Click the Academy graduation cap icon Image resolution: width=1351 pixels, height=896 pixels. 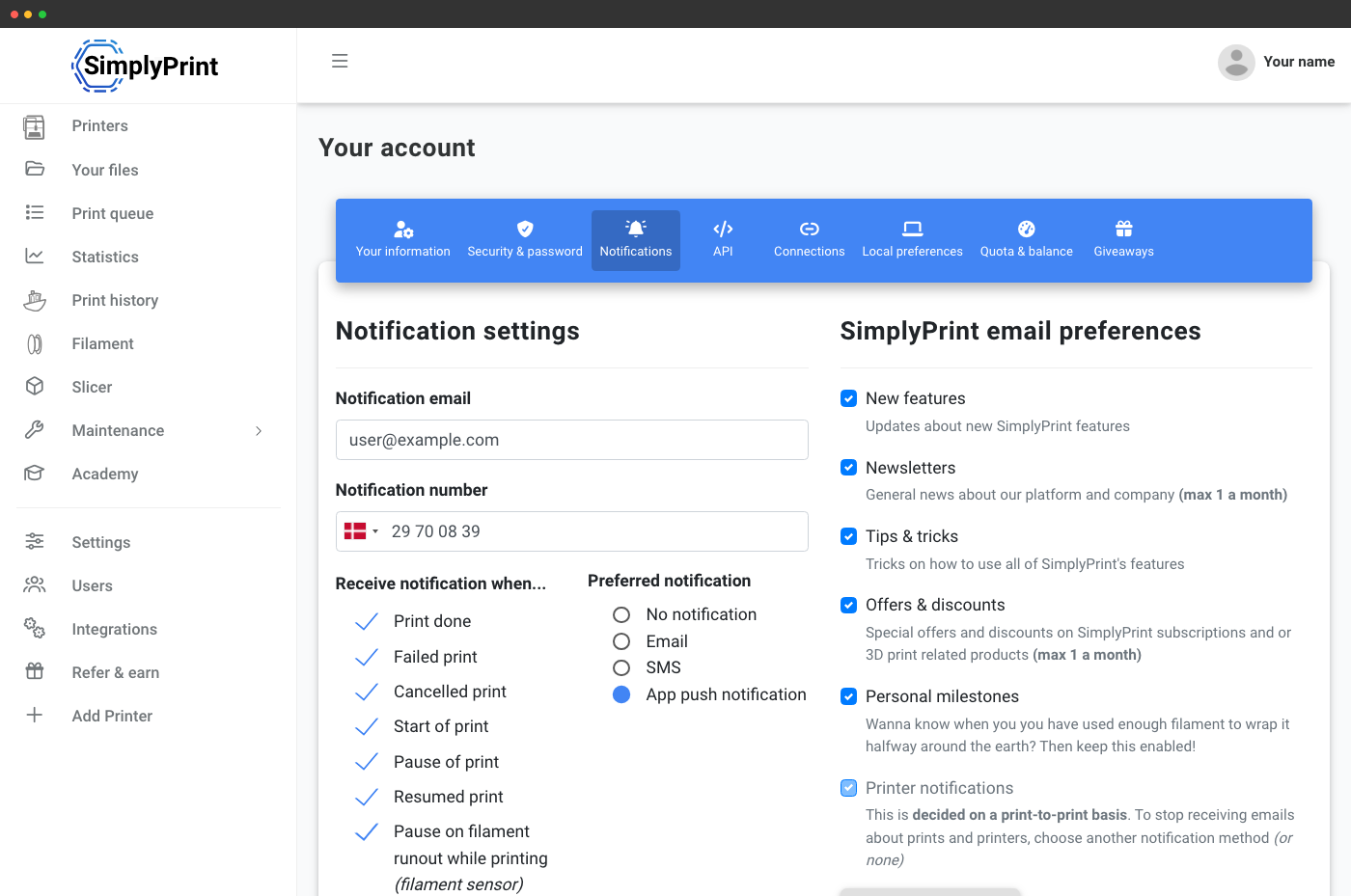(35, 473)
